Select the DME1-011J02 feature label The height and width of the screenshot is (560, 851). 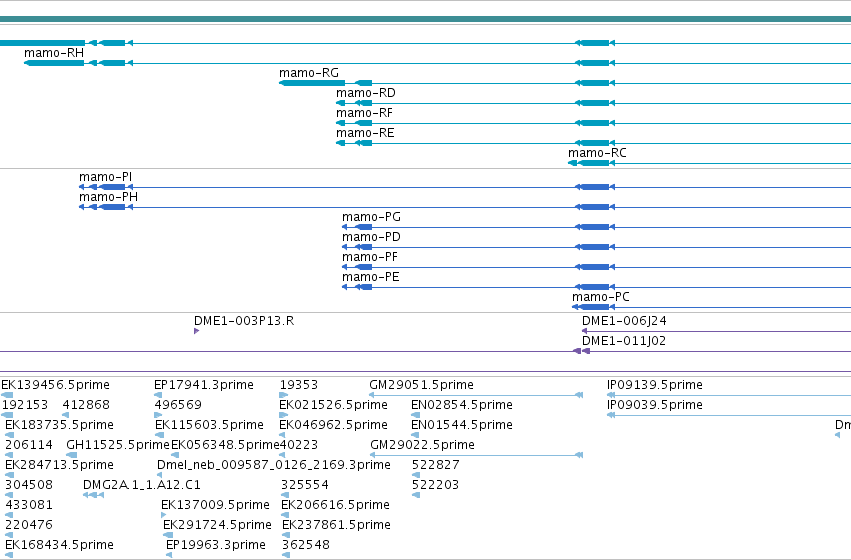(x=624, y=341)
